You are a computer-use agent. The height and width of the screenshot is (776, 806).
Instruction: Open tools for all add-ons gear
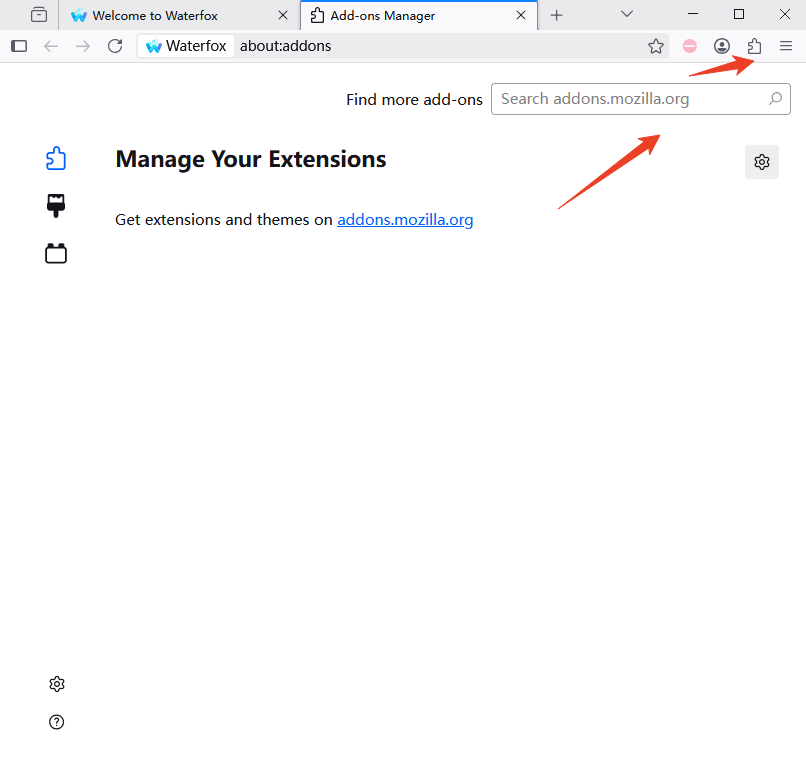point(762,162)
